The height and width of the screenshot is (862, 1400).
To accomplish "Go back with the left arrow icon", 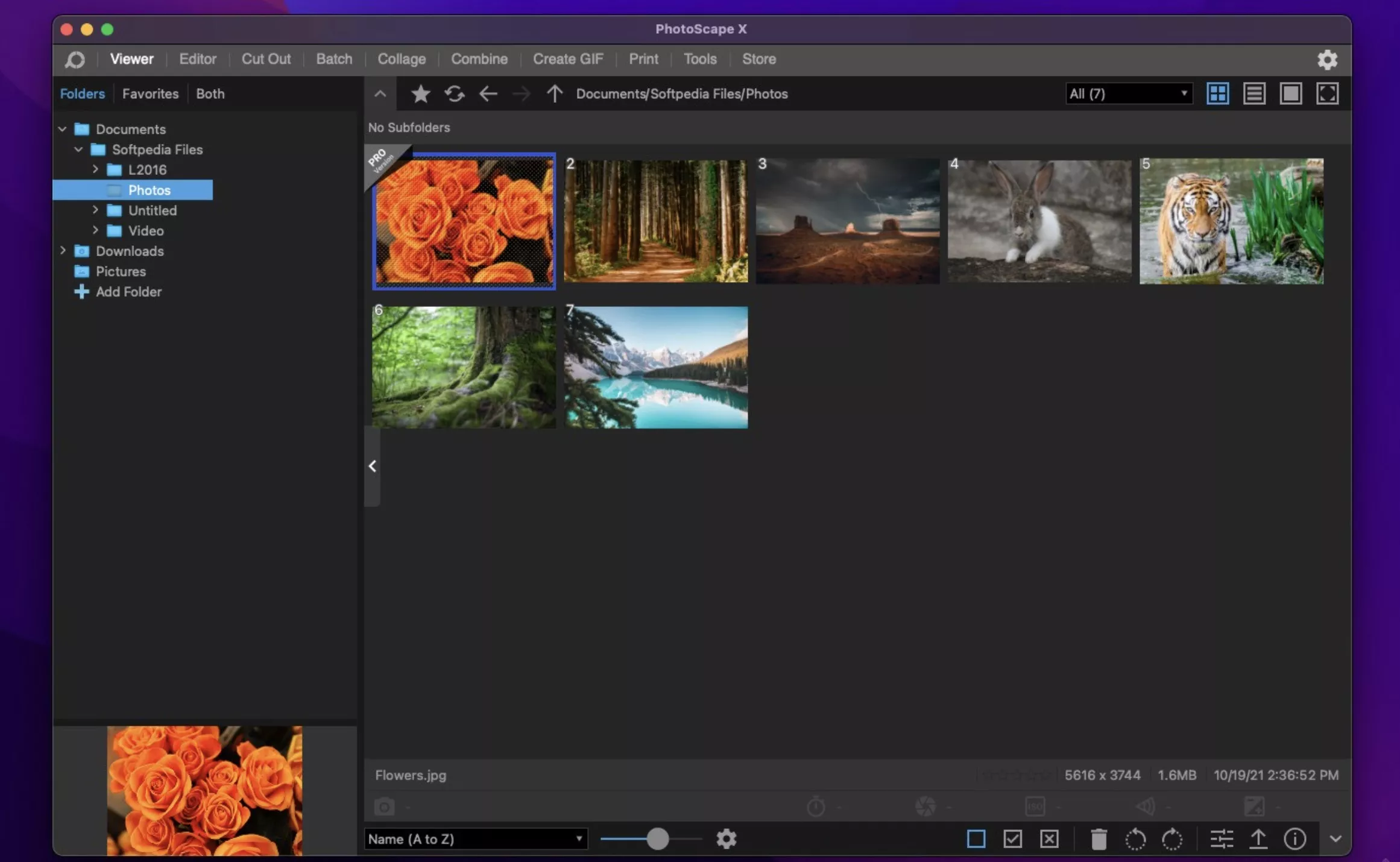I will coord(488,94).
